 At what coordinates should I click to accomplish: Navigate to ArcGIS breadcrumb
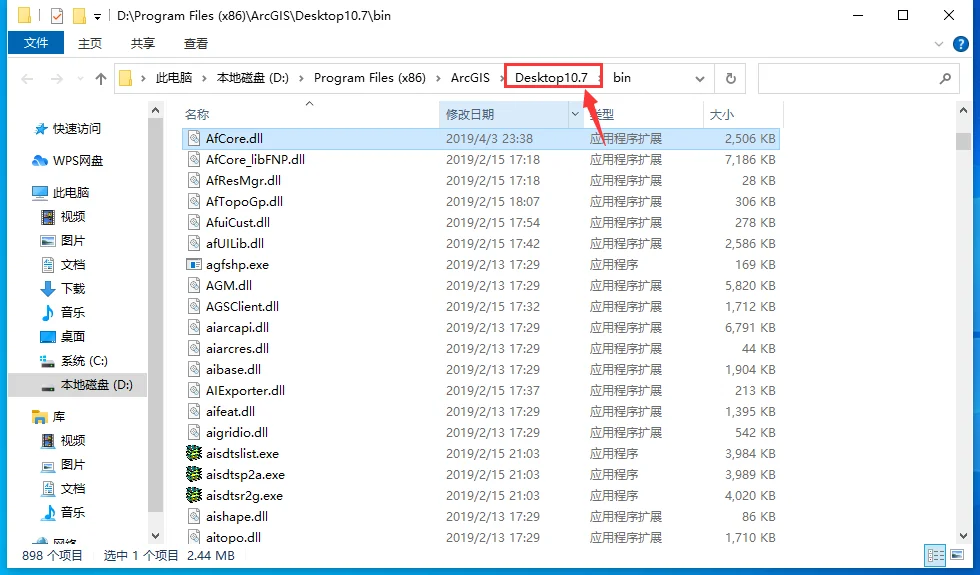[470, 78]
